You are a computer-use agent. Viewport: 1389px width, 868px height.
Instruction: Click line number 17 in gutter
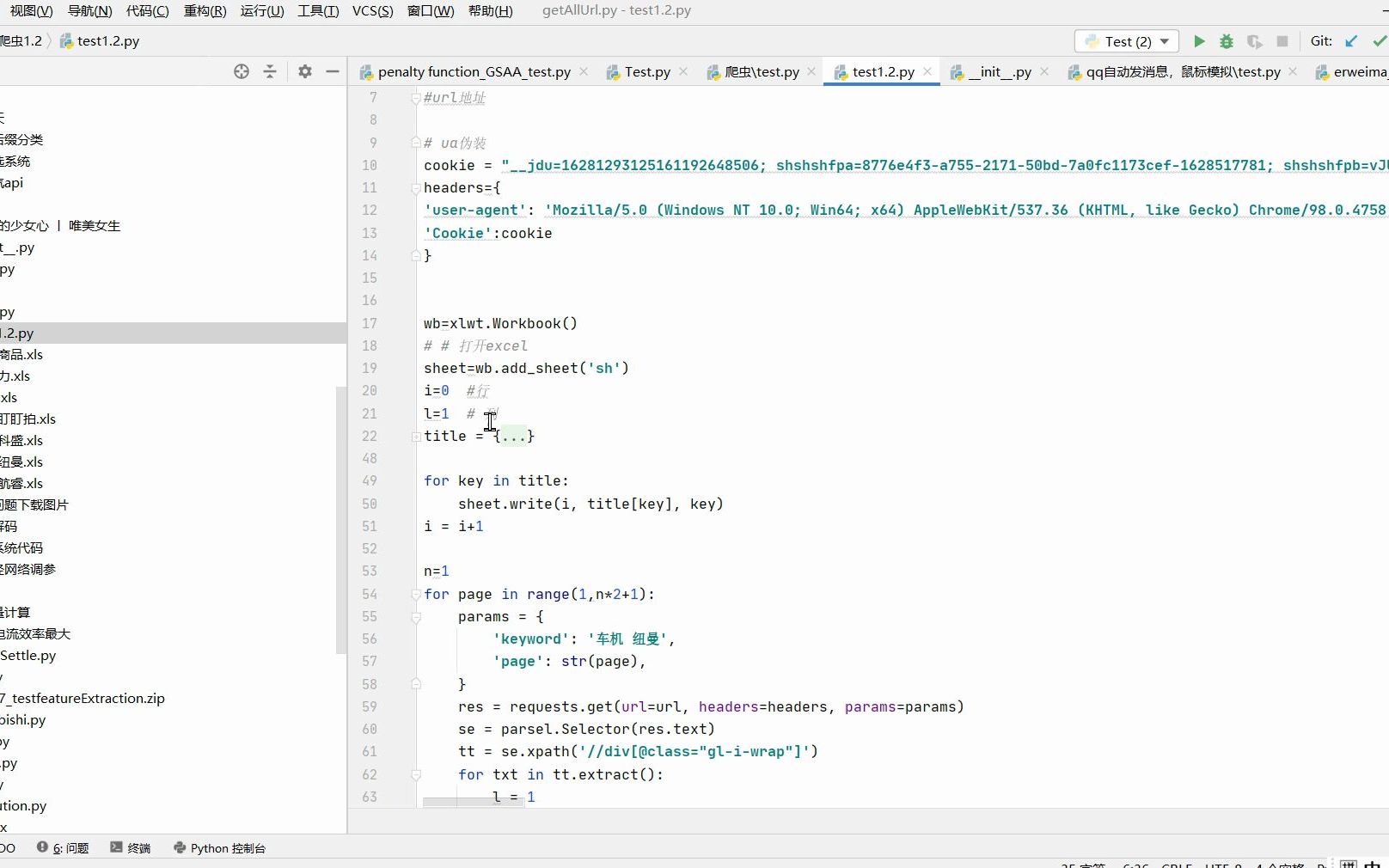coord(370,324)
